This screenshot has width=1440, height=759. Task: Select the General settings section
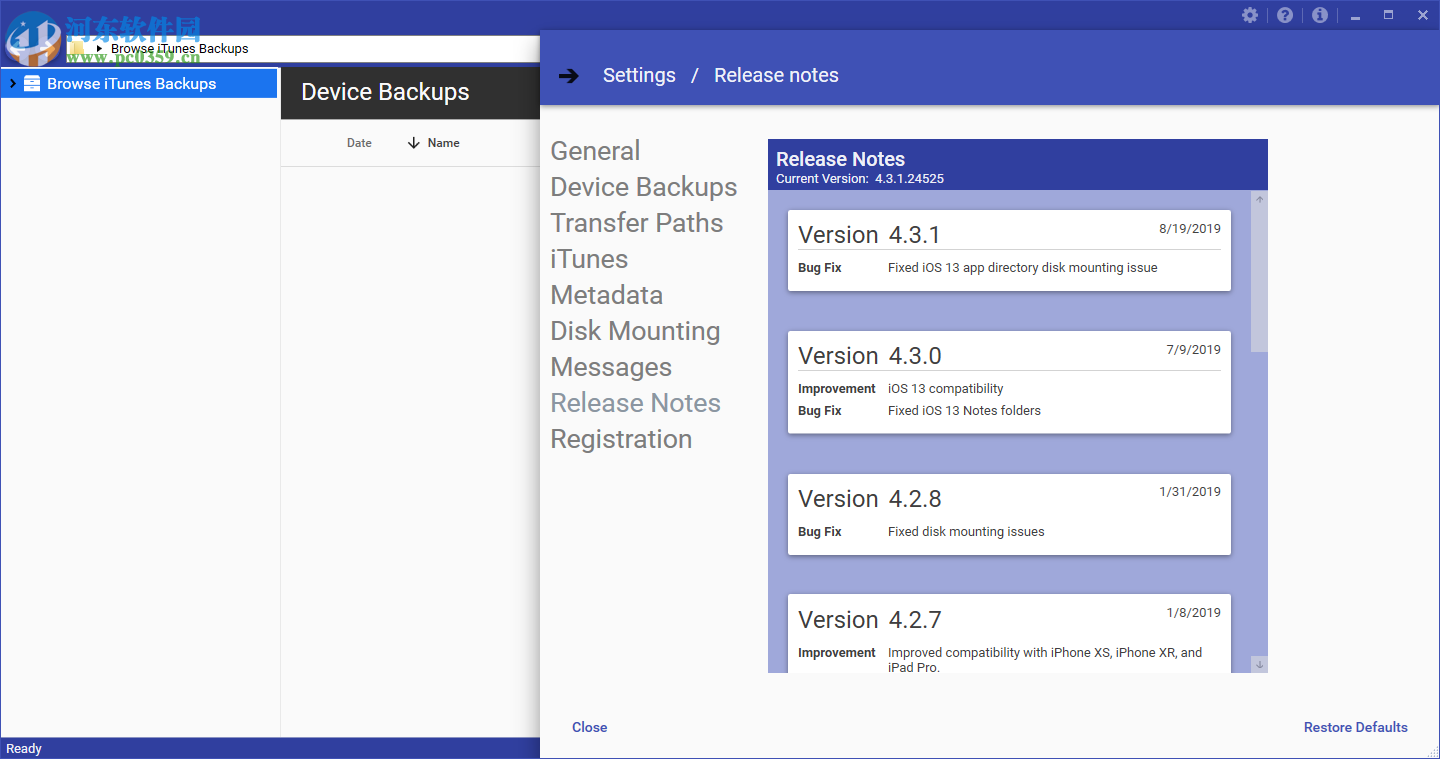pyautogui.click(x=595, y=150)
